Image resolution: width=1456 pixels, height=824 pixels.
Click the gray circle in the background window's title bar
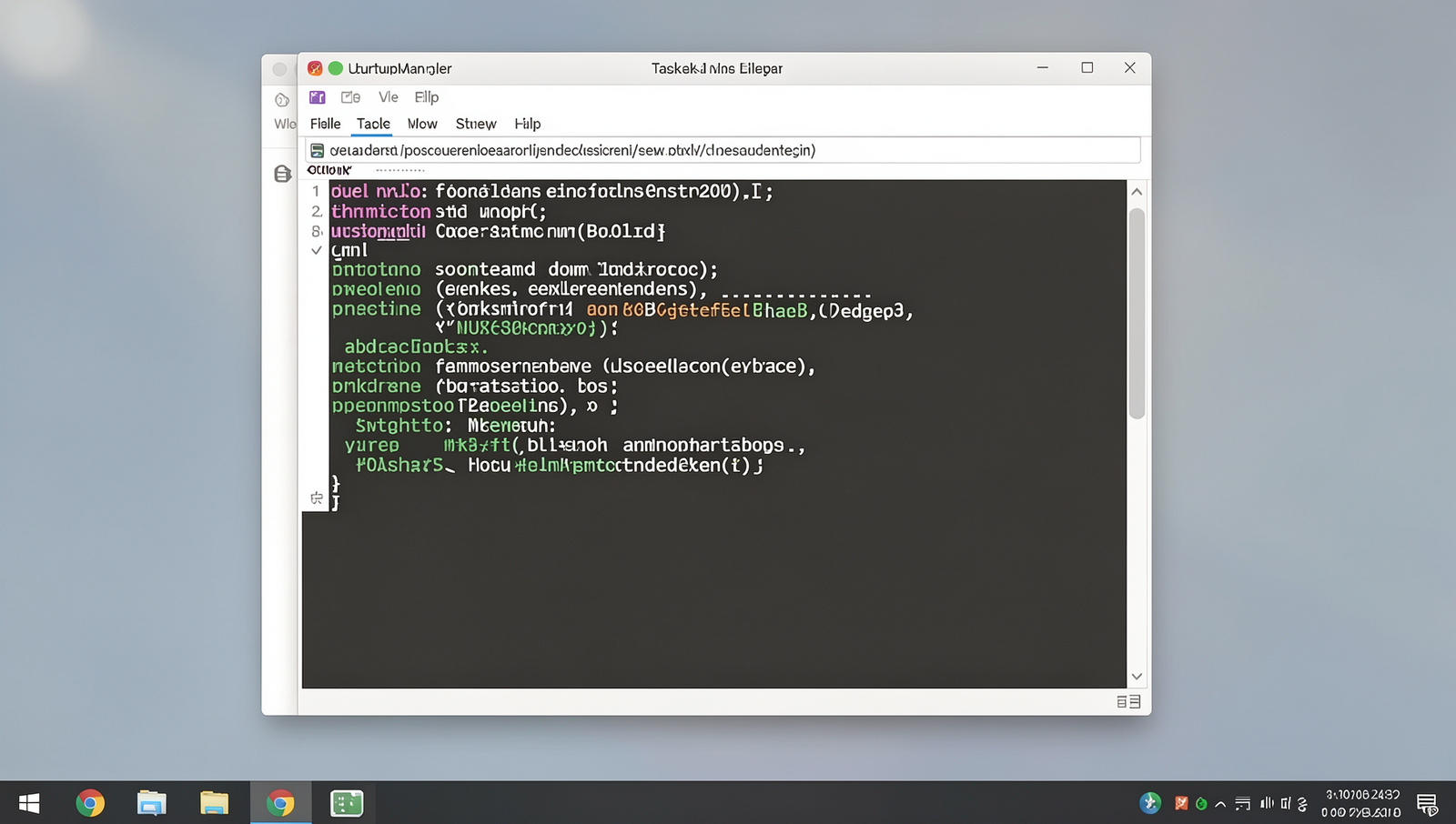tap(279, 69)
